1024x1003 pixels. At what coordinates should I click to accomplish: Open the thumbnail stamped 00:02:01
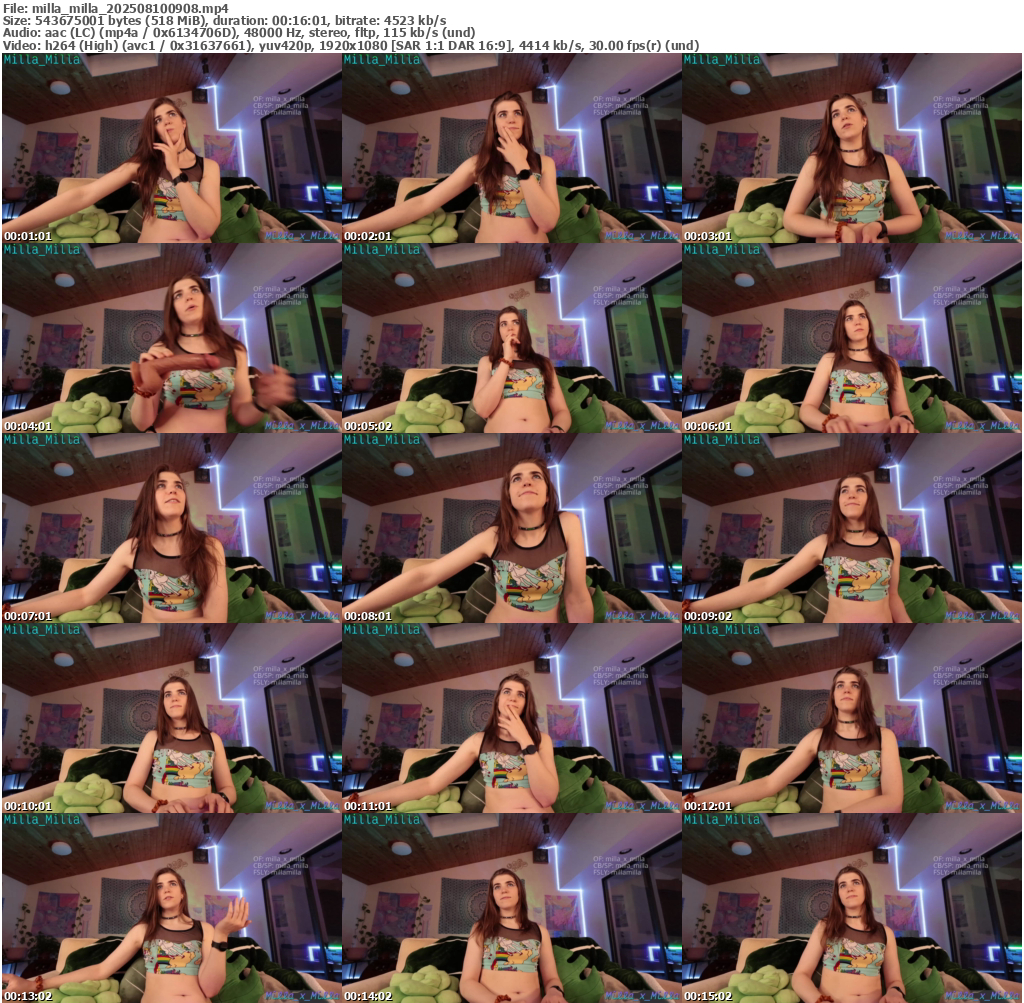(x=511, y=148)
